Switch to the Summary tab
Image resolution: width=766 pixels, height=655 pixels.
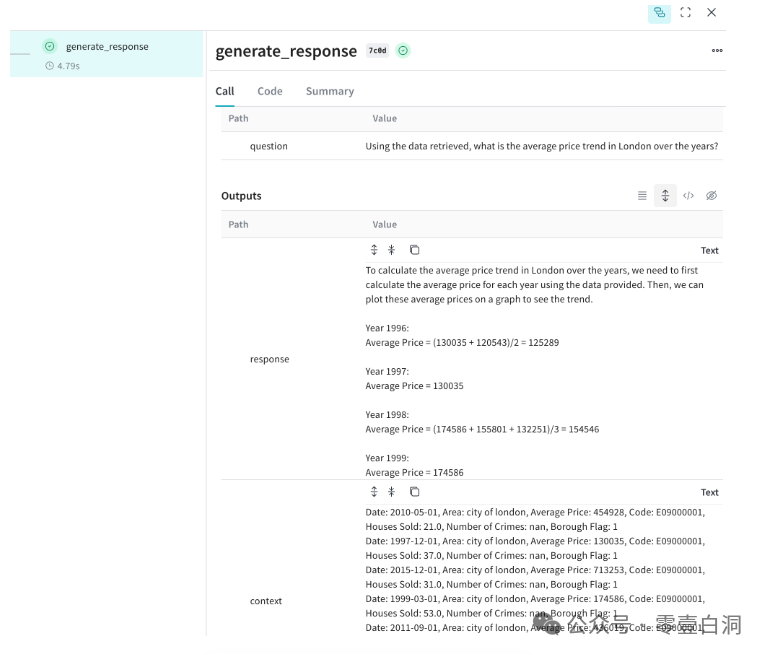pyautogui.click(x=330, y=91)
